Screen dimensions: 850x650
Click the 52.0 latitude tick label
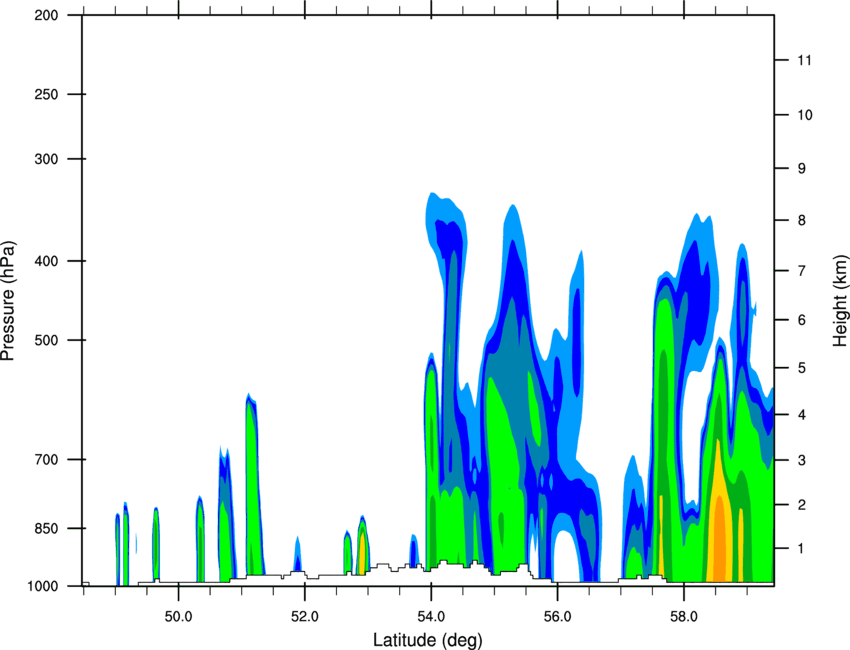point(305,617)
